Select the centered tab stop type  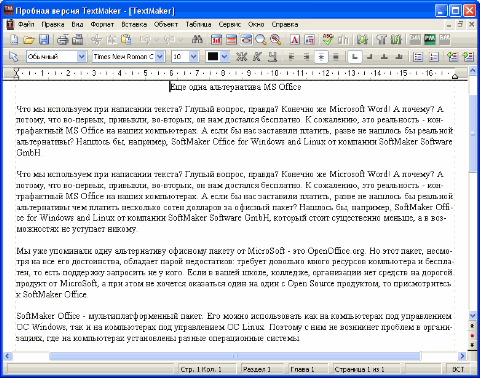(384, 57)
